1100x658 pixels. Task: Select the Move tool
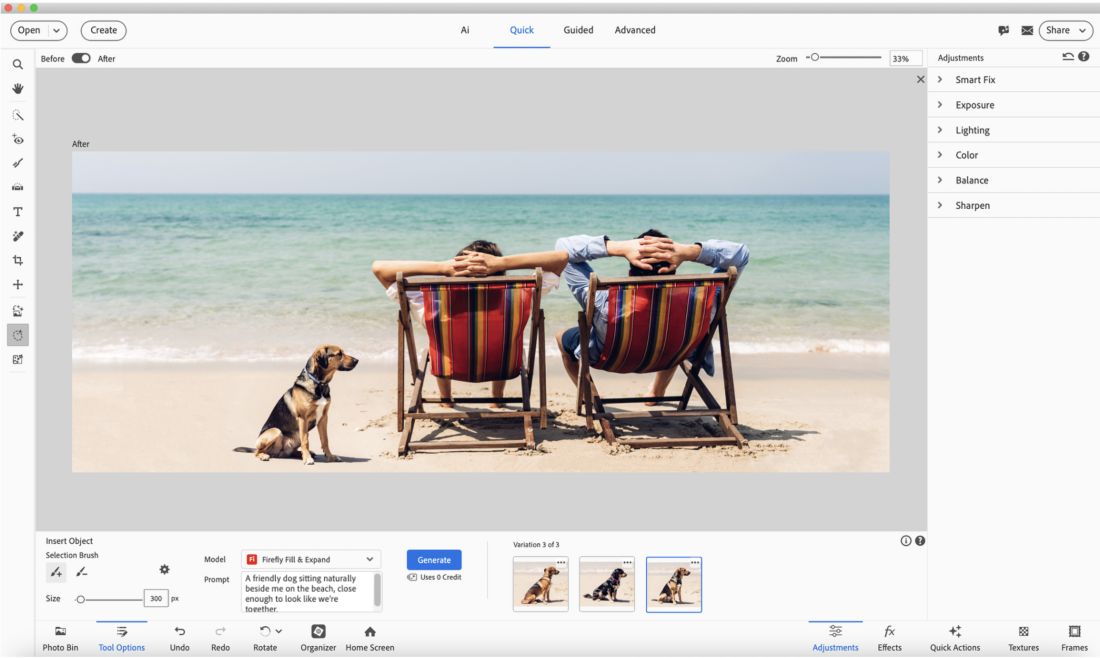(x=18, y=284)
